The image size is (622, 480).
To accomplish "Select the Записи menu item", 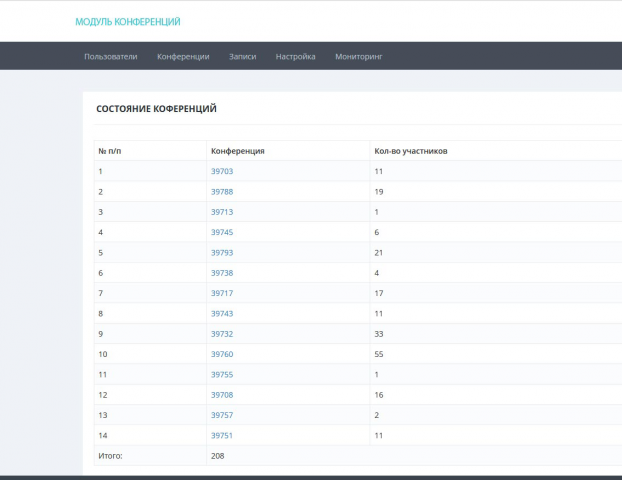I will click(x=242, y=57).
